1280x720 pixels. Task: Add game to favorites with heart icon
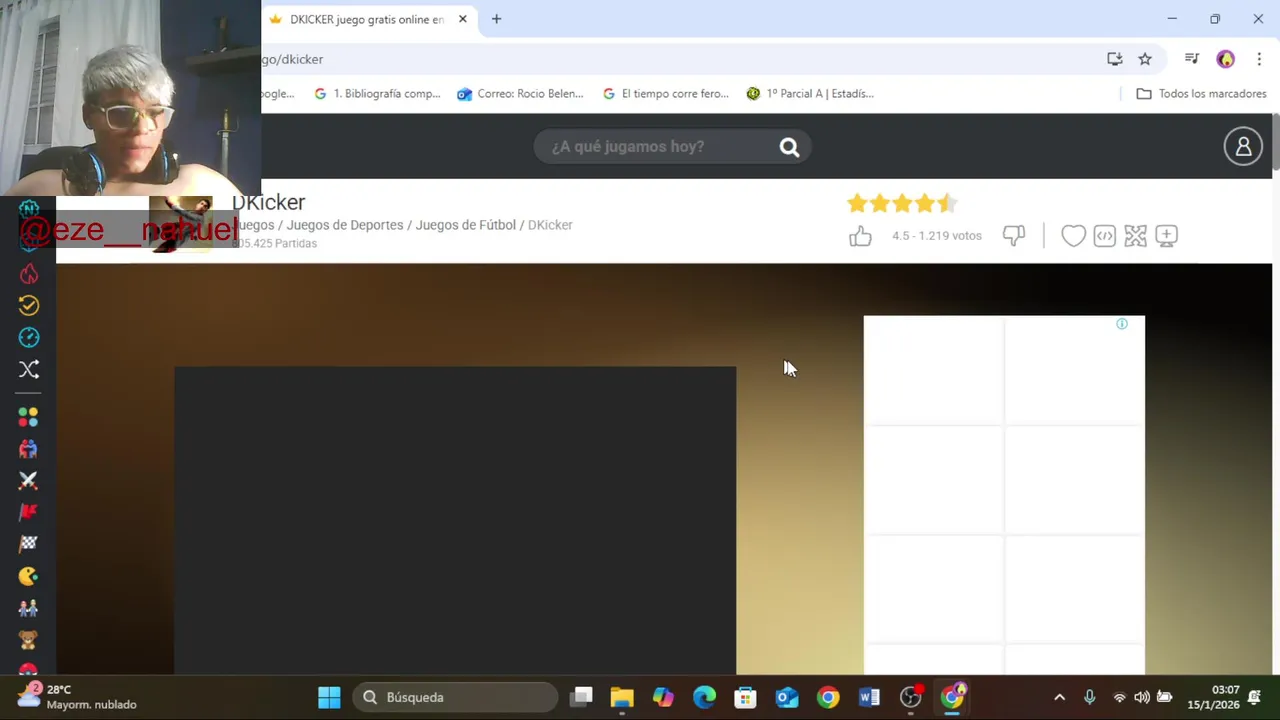pyautogui.click(x=1073, y=236)
